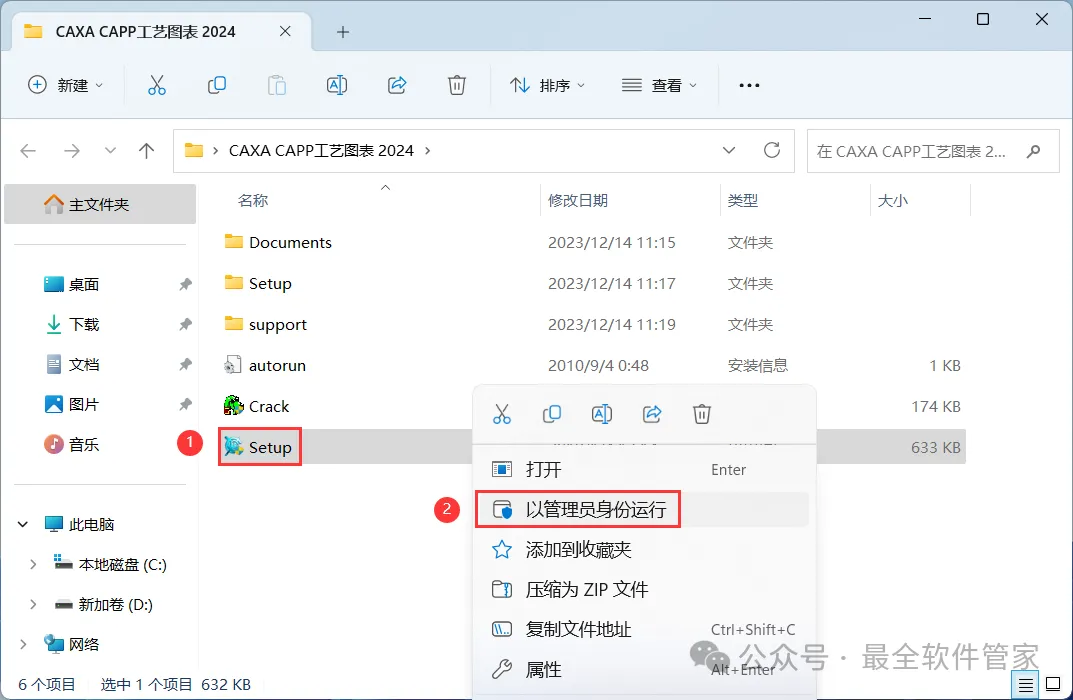Choose 复制文件地址 in context menu
Viewport: 1073px width, 700px height.
(643, 630)
